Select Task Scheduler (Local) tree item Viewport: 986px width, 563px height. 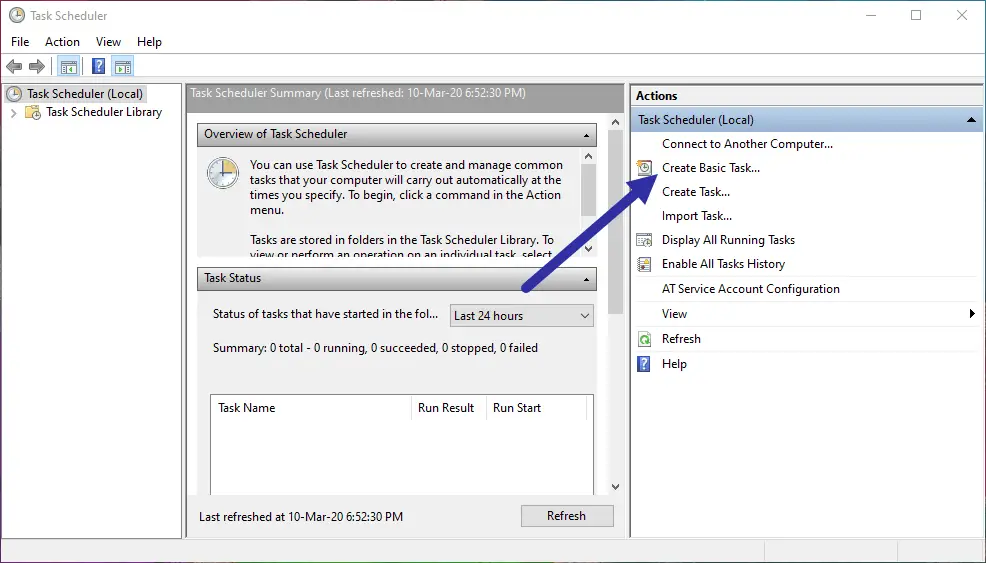tap(85, 94)
